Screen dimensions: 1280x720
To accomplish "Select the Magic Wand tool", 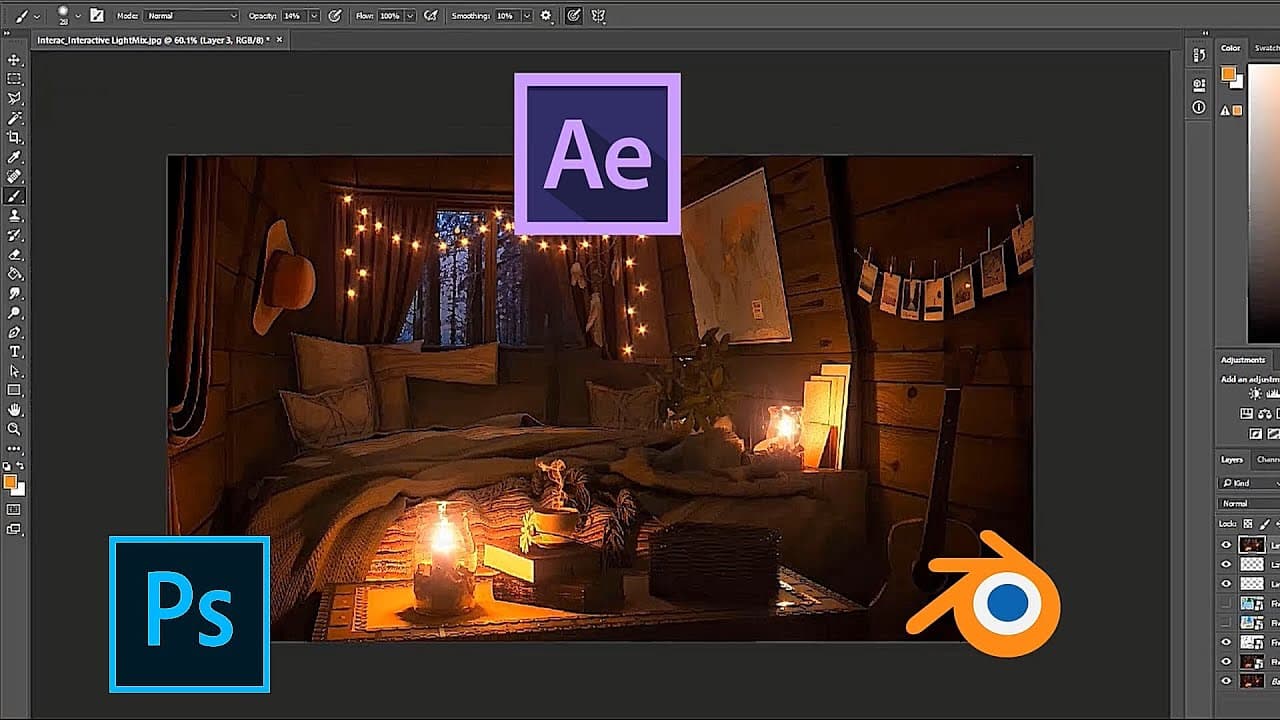I will point(15,118).
